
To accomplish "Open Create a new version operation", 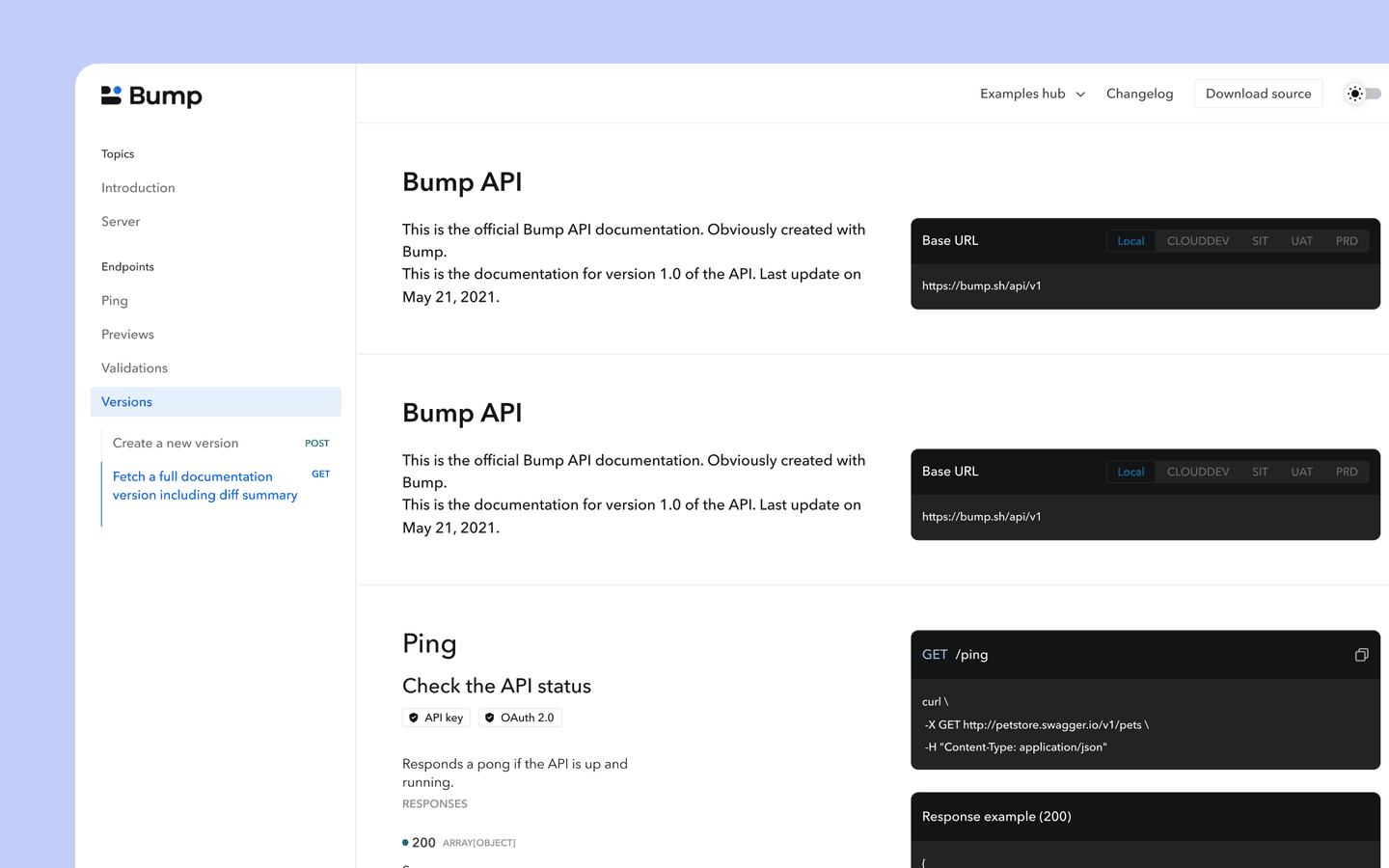I will pos(176,444).
